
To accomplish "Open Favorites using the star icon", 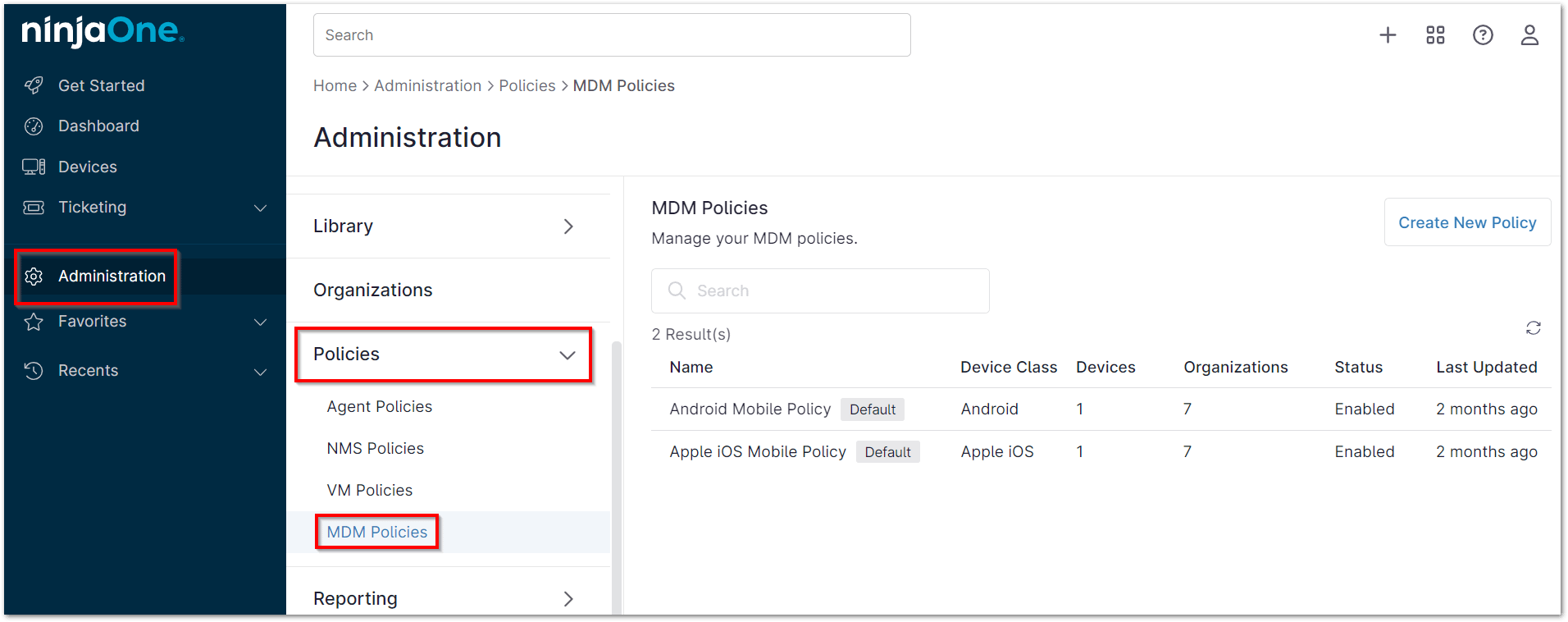I will (33, 321).
